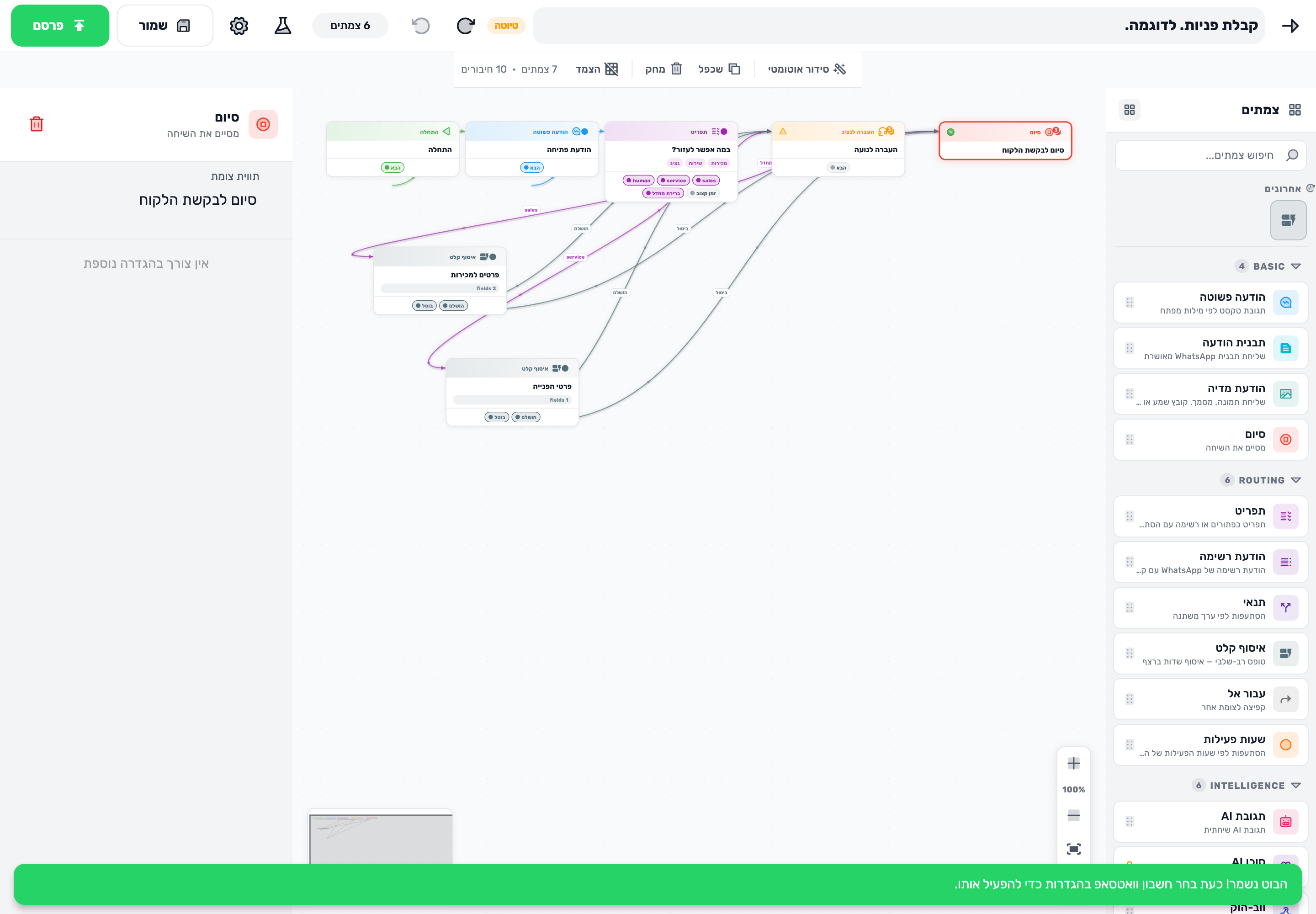This screenshot has height=914, width=1316.
Task: Click the שכפל duplicate toolbar item
Action: point(719,69)
